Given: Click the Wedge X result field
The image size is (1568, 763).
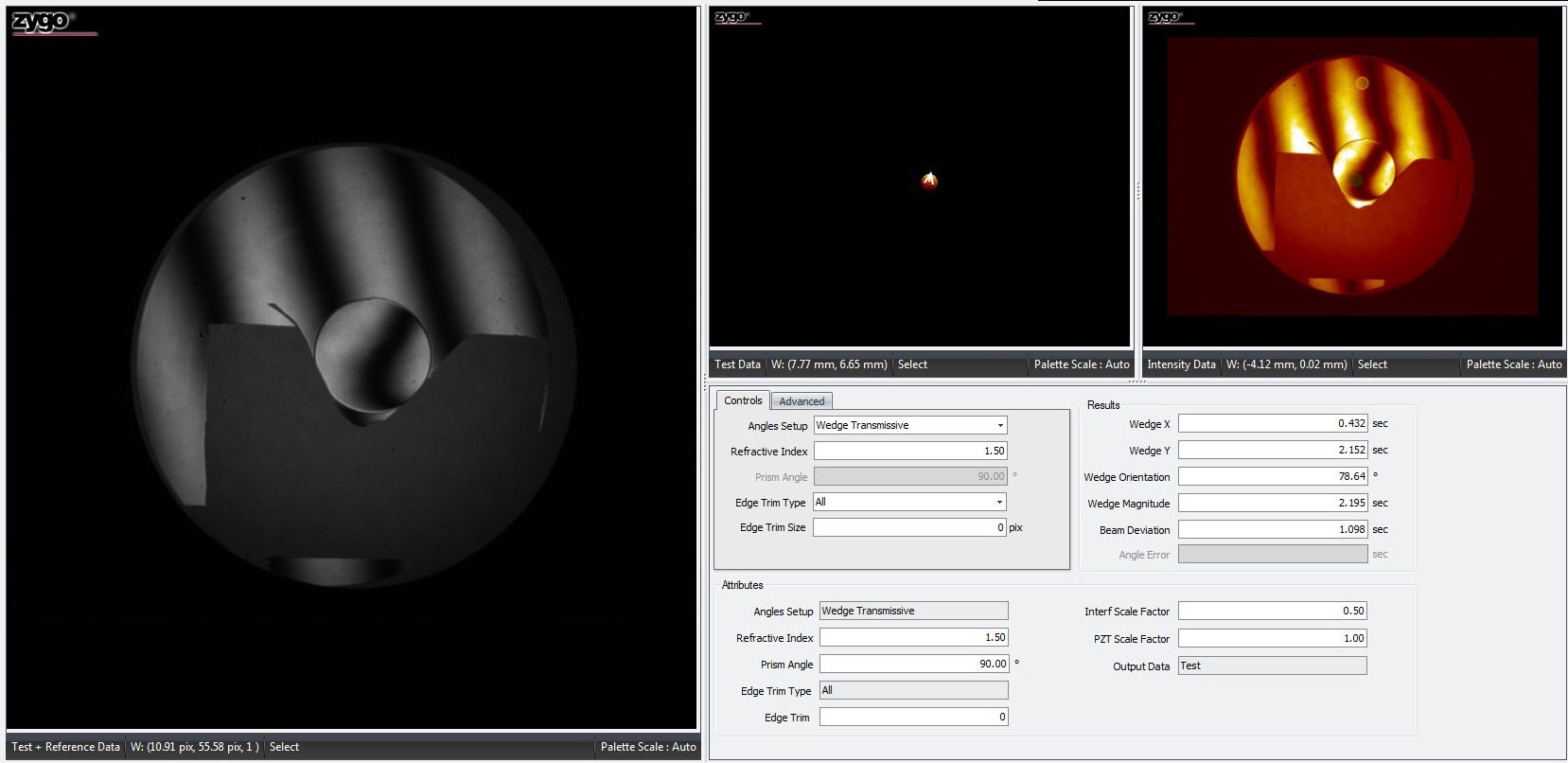Looking at the screenshot, I should (x=1272, y=424).
